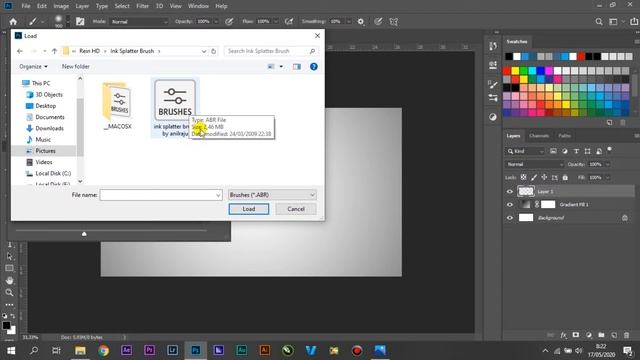The height and width of the screenshot is (360, 640).
Task: Click add layer style fx icon
Action: pyautogui.click(x=563, y=335)
